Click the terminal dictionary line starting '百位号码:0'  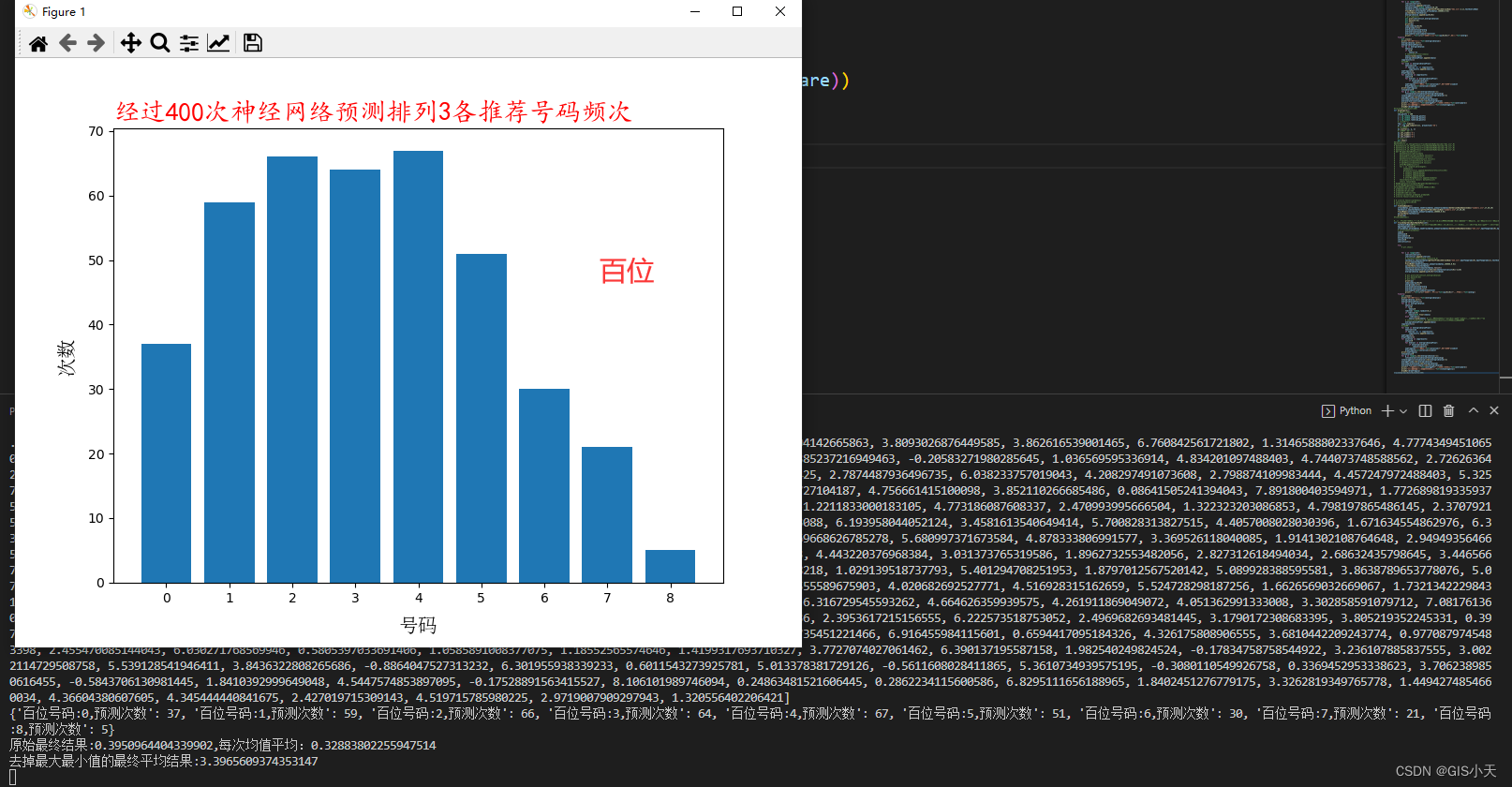[749, 720]
